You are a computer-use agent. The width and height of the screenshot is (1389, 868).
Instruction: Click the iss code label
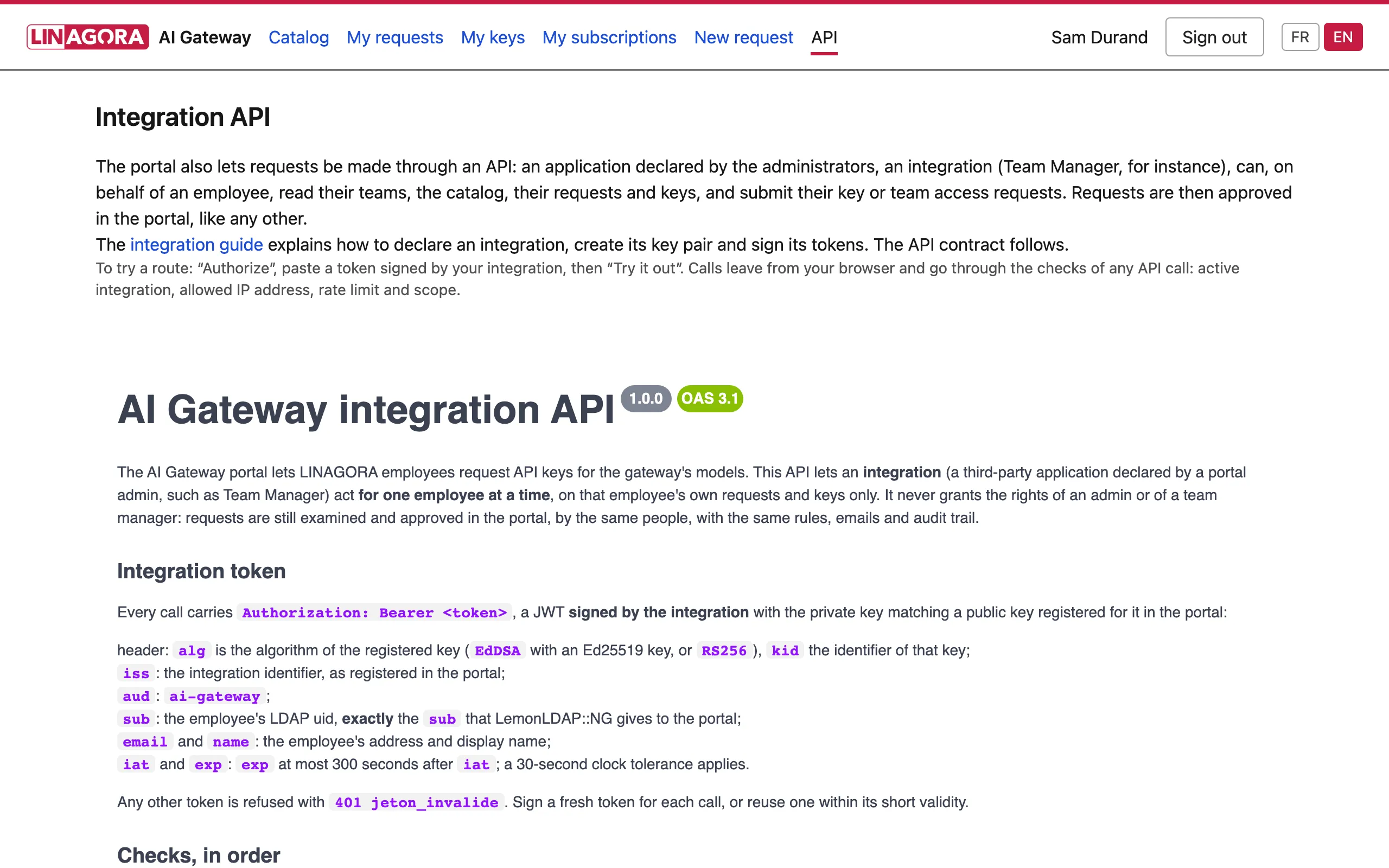click(136, 673)
